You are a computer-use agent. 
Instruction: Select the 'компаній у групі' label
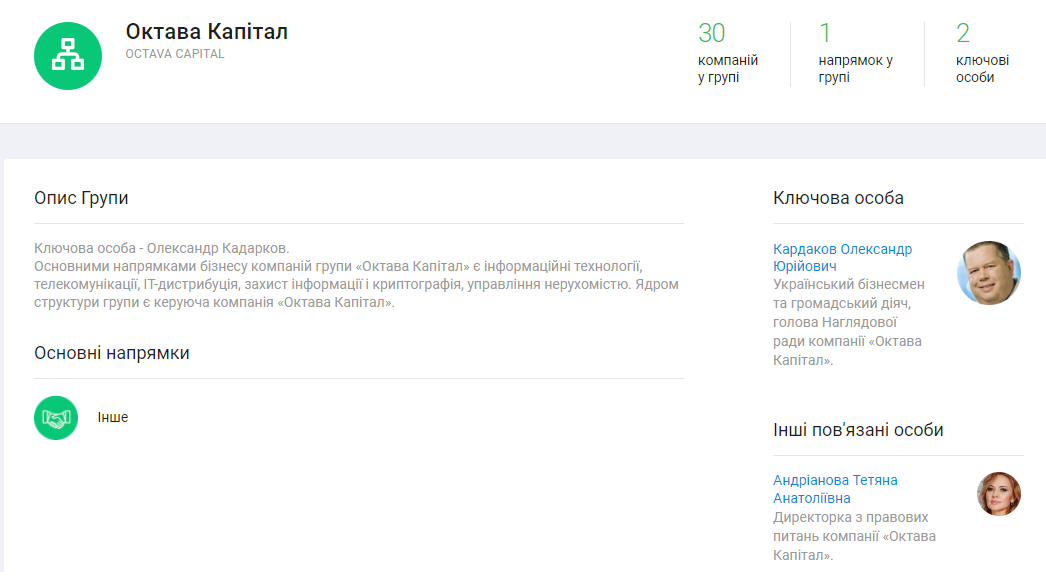coord(727,68)
